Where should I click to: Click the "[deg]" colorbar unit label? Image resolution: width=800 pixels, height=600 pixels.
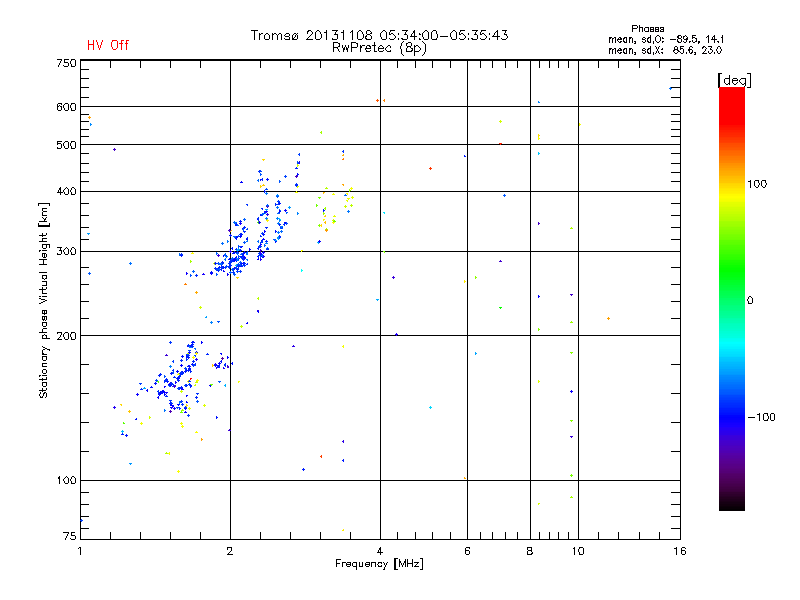pos(734,80)
